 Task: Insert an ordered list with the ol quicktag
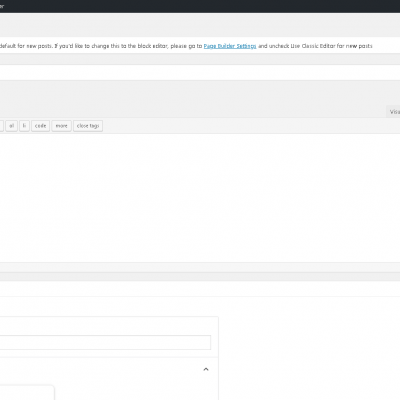11,126
